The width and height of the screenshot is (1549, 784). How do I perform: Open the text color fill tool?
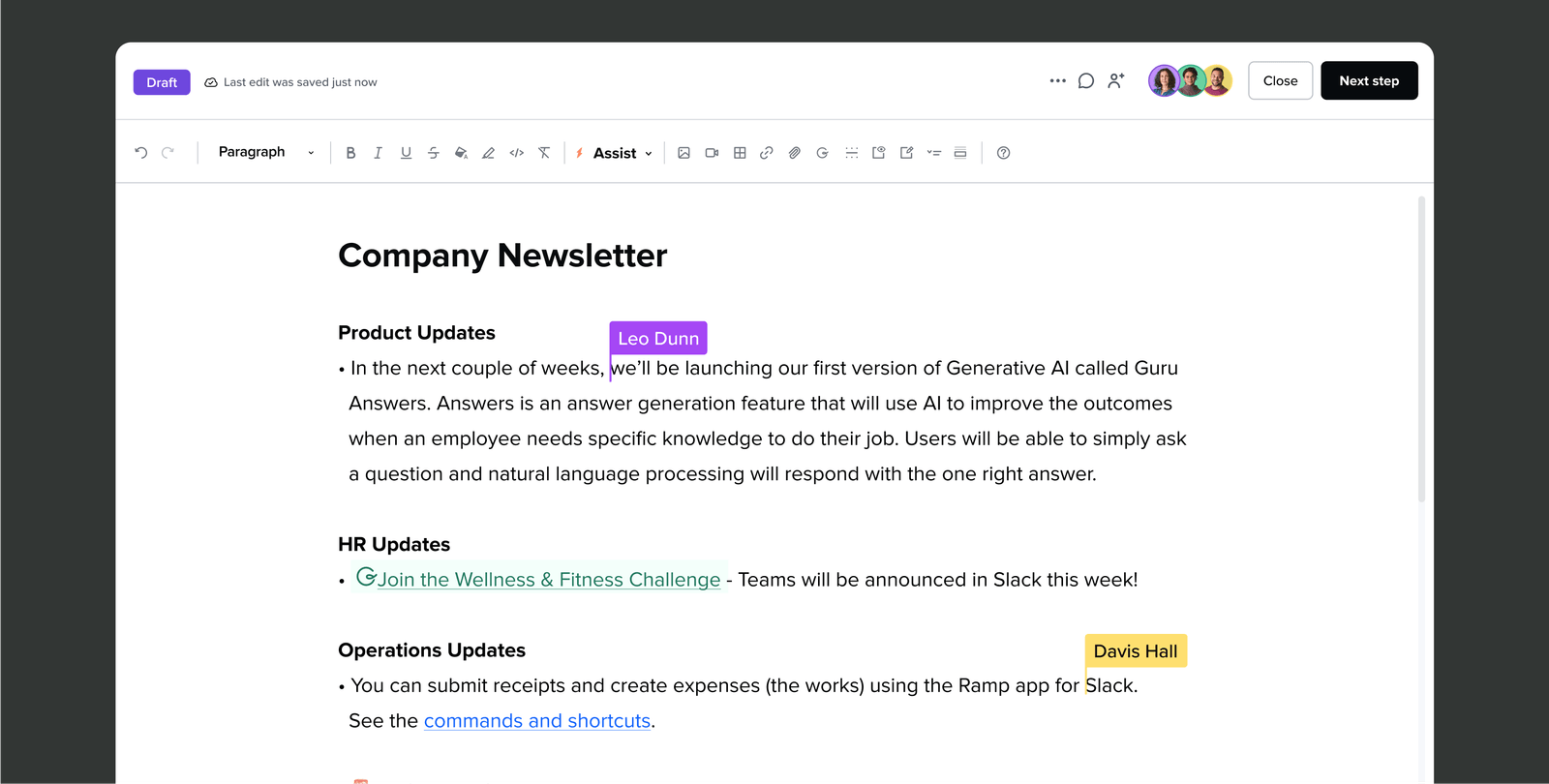(462, 153)
